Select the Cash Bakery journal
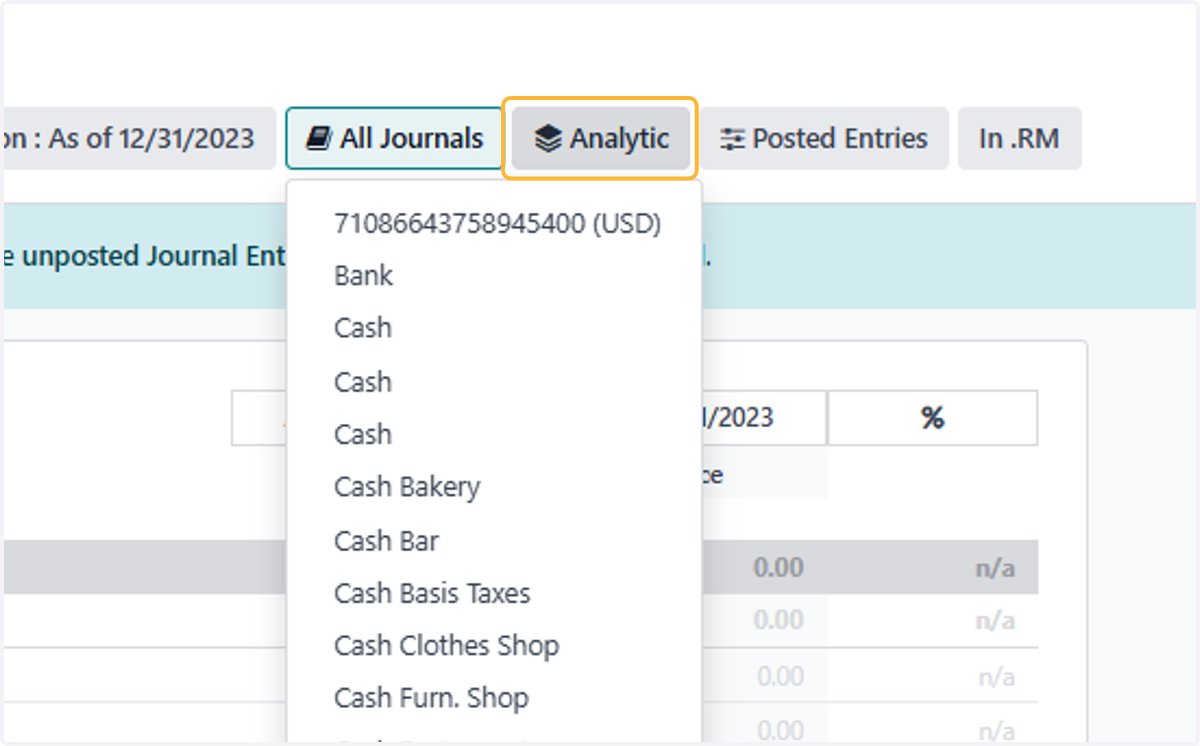This screenshot has height=746, width=1200. (407, 487)
